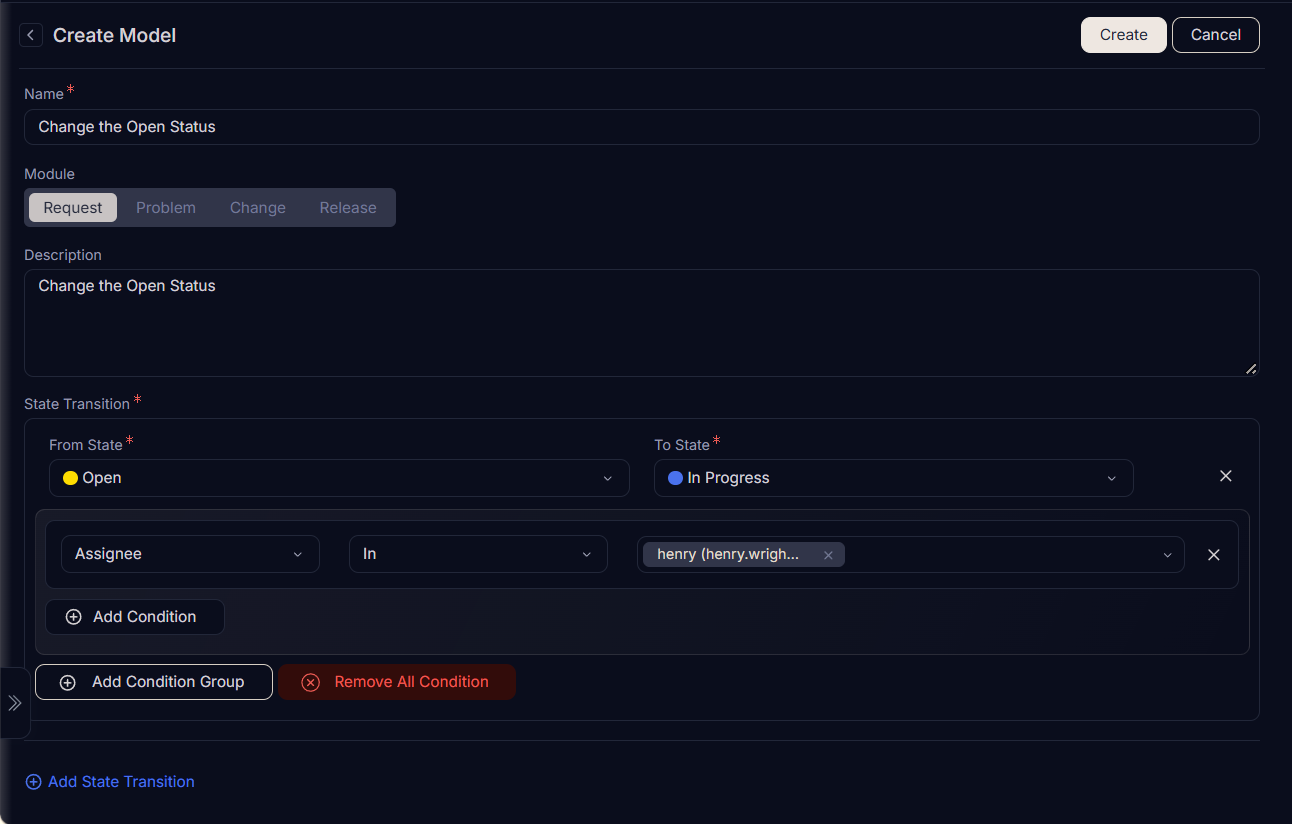Screen dimensions: 1292x824
Task: Delete the Assignee condition row
Action: (x=1214, y=555)
